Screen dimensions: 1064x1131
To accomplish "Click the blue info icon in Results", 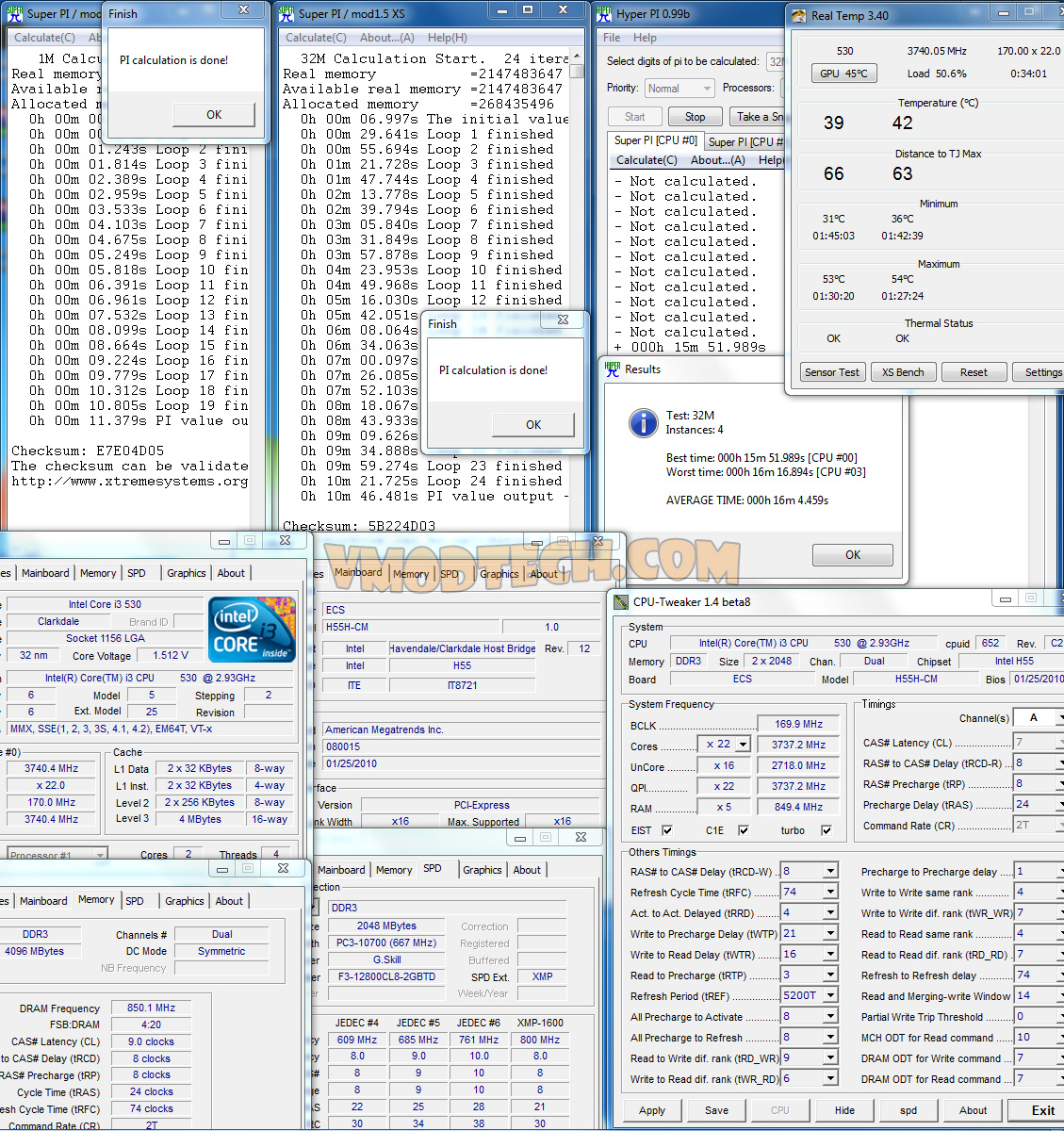I will point(644,422).
